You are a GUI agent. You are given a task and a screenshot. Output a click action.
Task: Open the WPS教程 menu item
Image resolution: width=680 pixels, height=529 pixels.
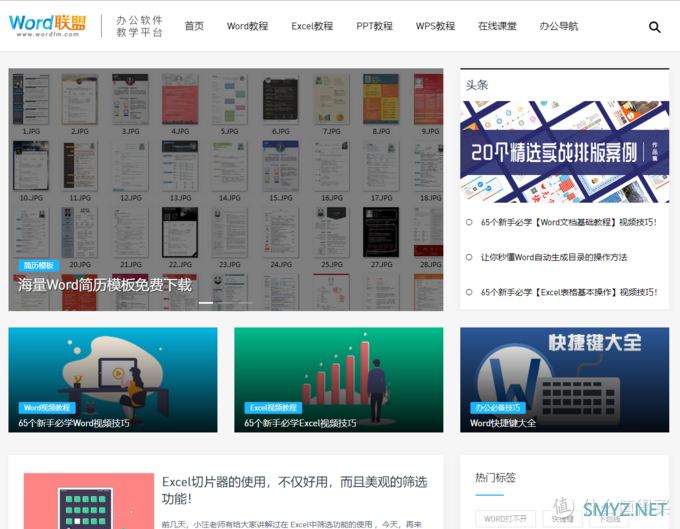pyautogui.click(x=435, y=26)
